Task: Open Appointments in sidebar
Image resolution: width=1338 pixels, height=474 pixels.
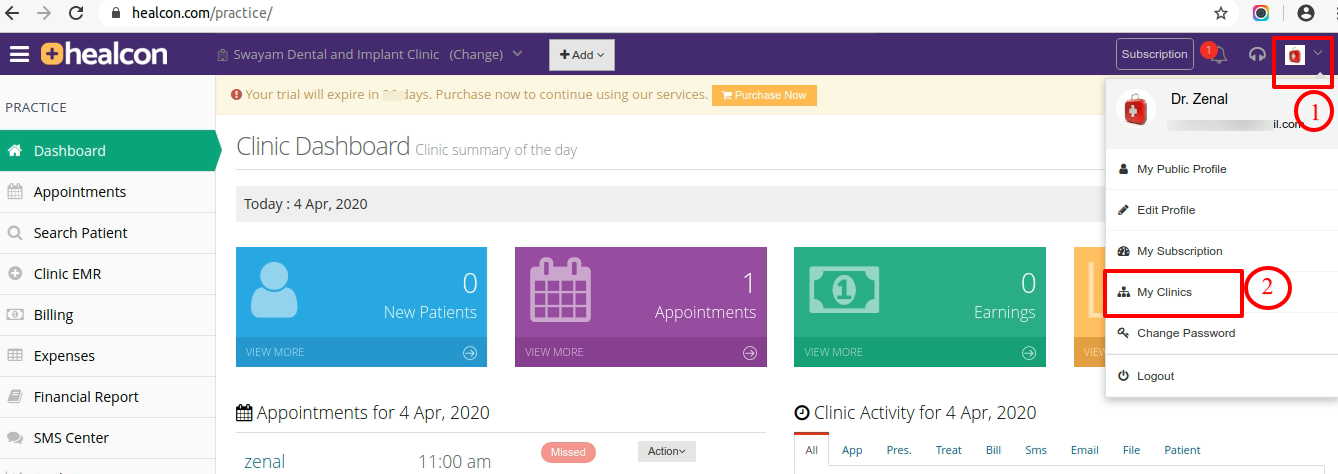Action: point(108,192)
